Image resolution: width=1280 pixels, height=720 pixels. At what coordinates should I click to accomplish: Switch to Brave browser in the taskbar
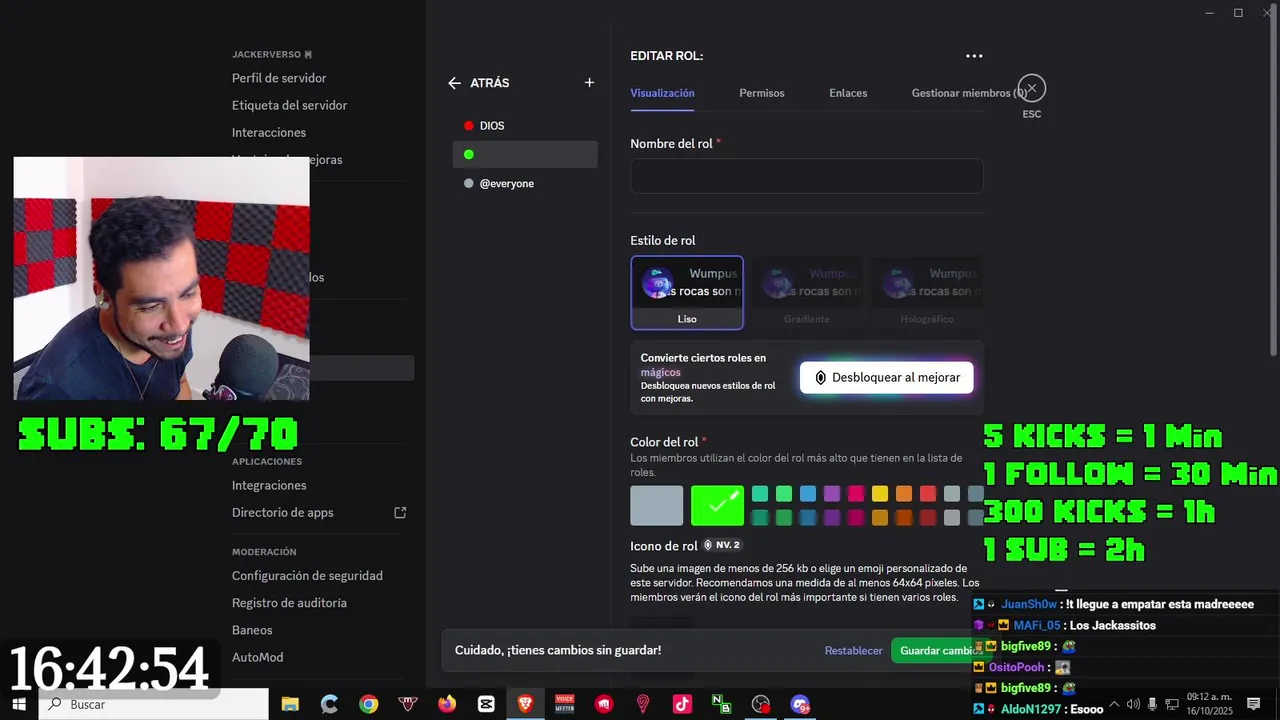(x=525, y=704)
